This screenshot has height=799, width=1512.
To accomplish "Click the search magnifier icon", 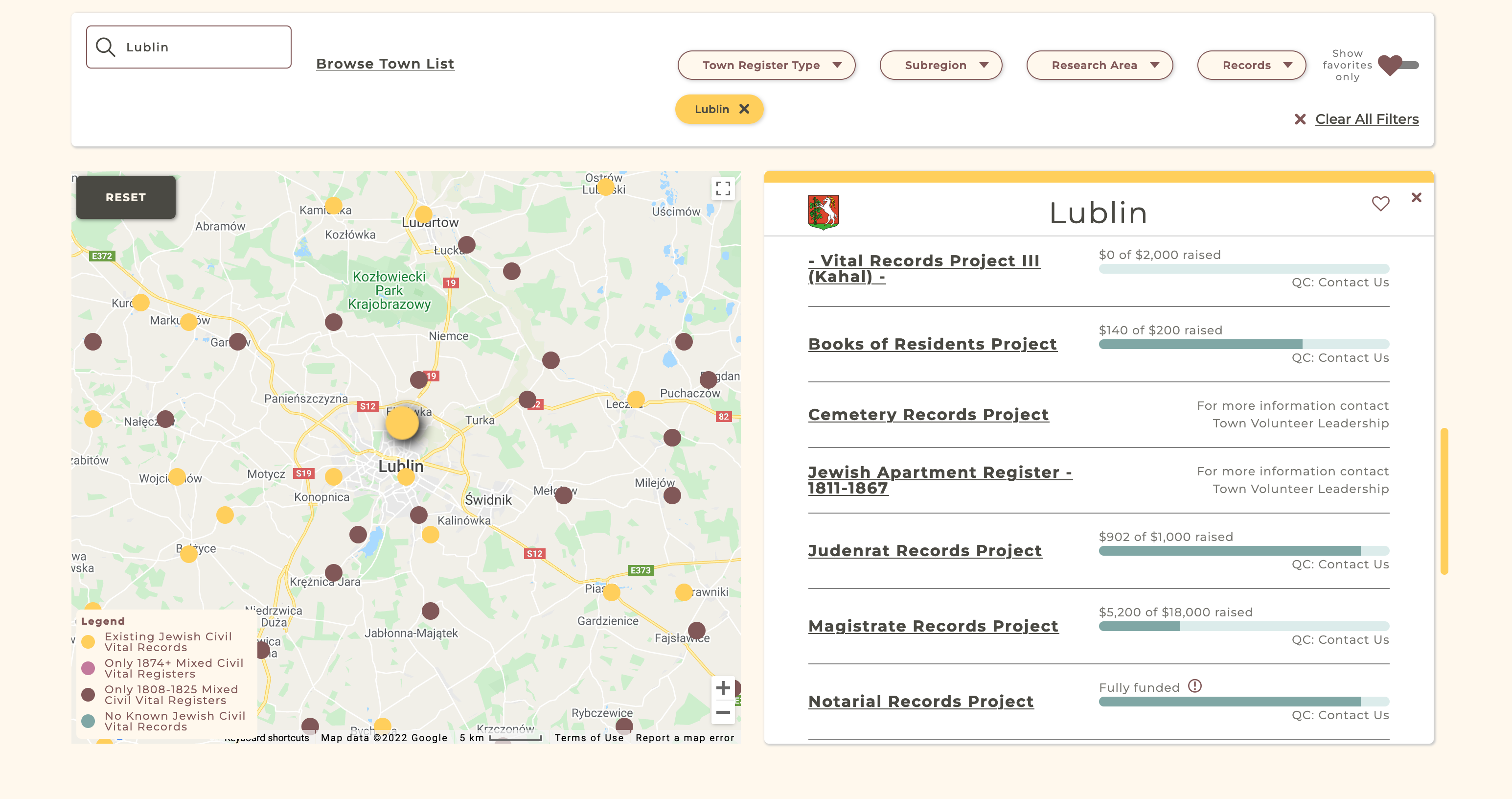I will click(106, 47).
